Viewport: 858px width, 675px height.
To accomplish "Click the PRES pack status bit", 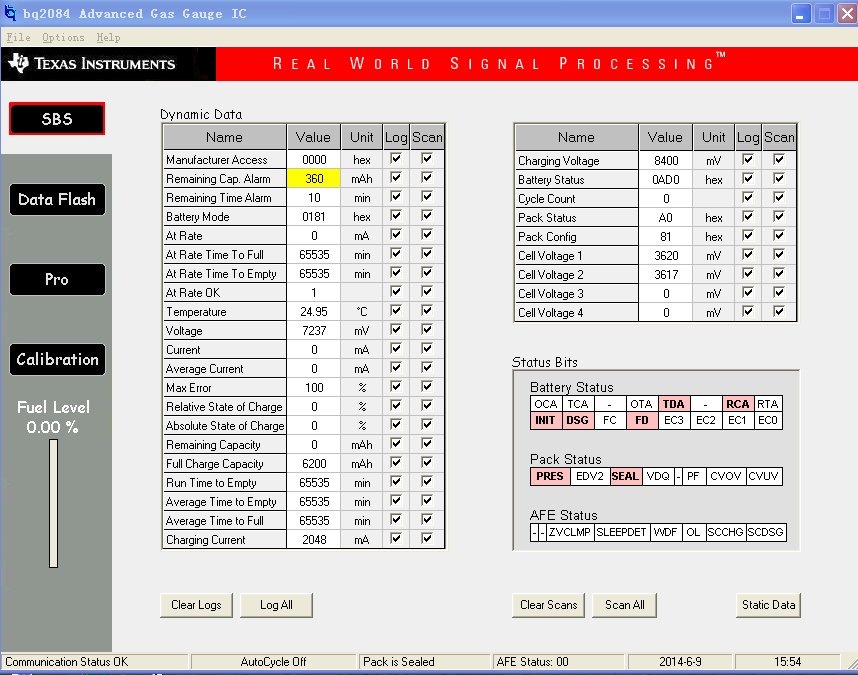I will pos(550,476).
